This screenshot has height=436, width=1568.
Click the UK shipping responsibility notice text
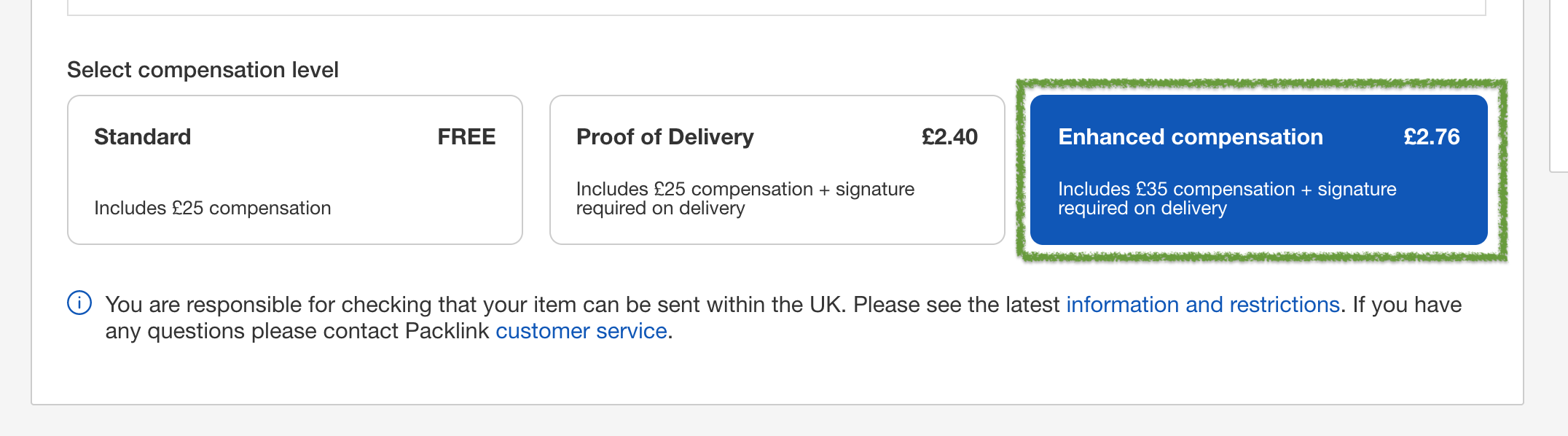coord(783,317)
